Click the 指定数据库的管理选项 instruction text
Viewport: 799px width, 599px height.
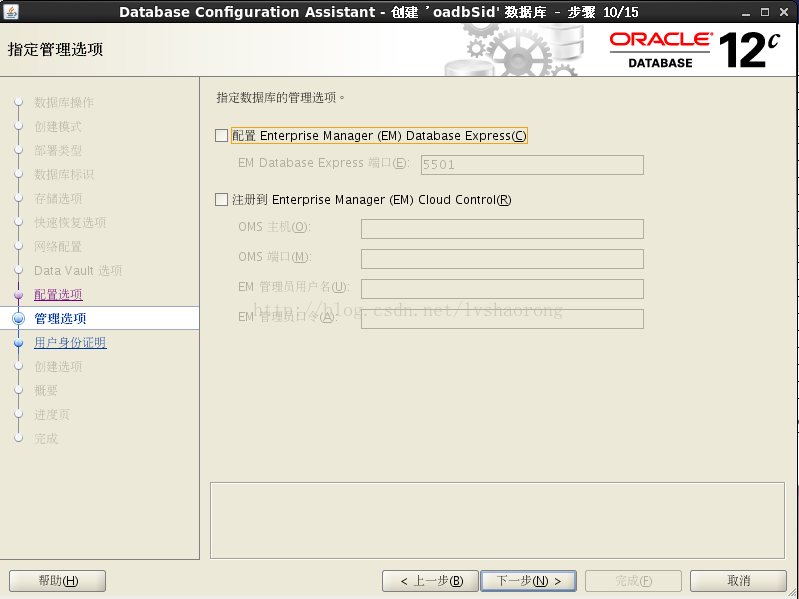280,97
